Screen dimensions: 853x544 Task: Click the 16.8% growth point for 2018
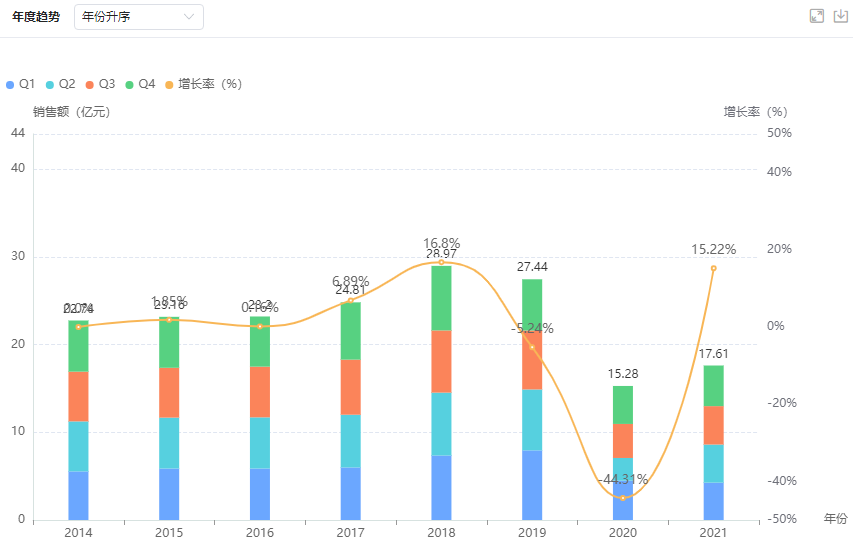click(x=441, y=262)
